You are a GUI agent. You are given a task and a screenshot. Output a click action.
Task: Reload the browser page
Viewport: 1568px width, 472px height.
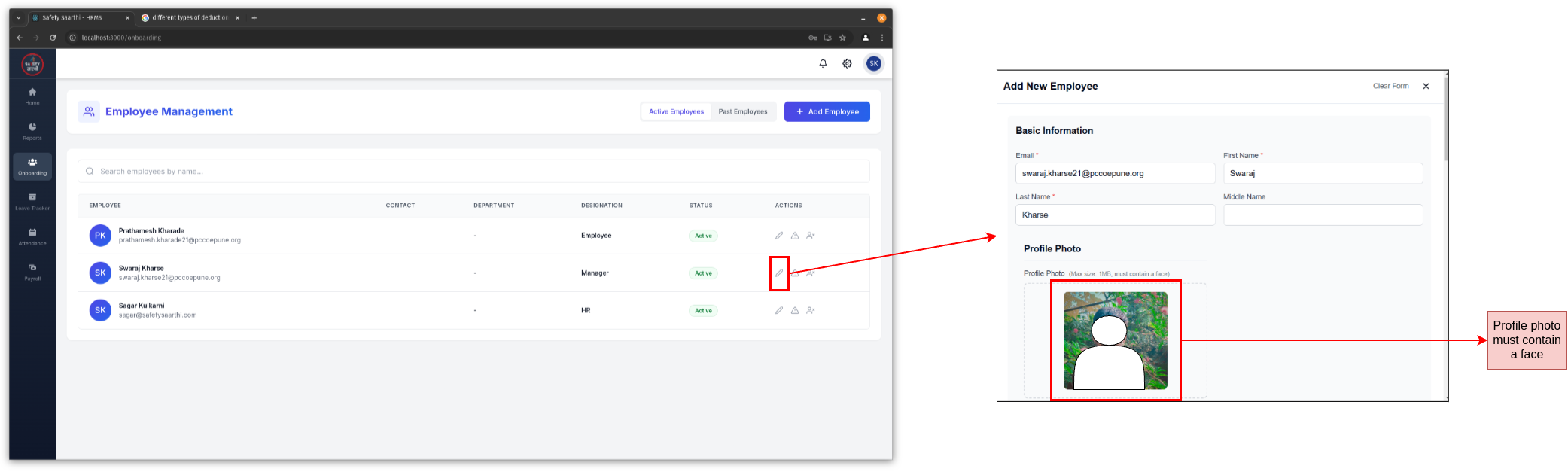[53, 38]
